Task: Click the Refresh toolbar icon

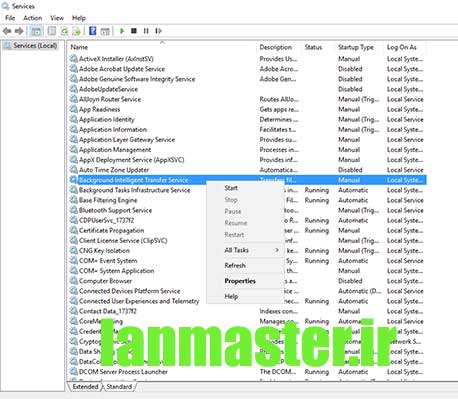Action: pos(64,31)
